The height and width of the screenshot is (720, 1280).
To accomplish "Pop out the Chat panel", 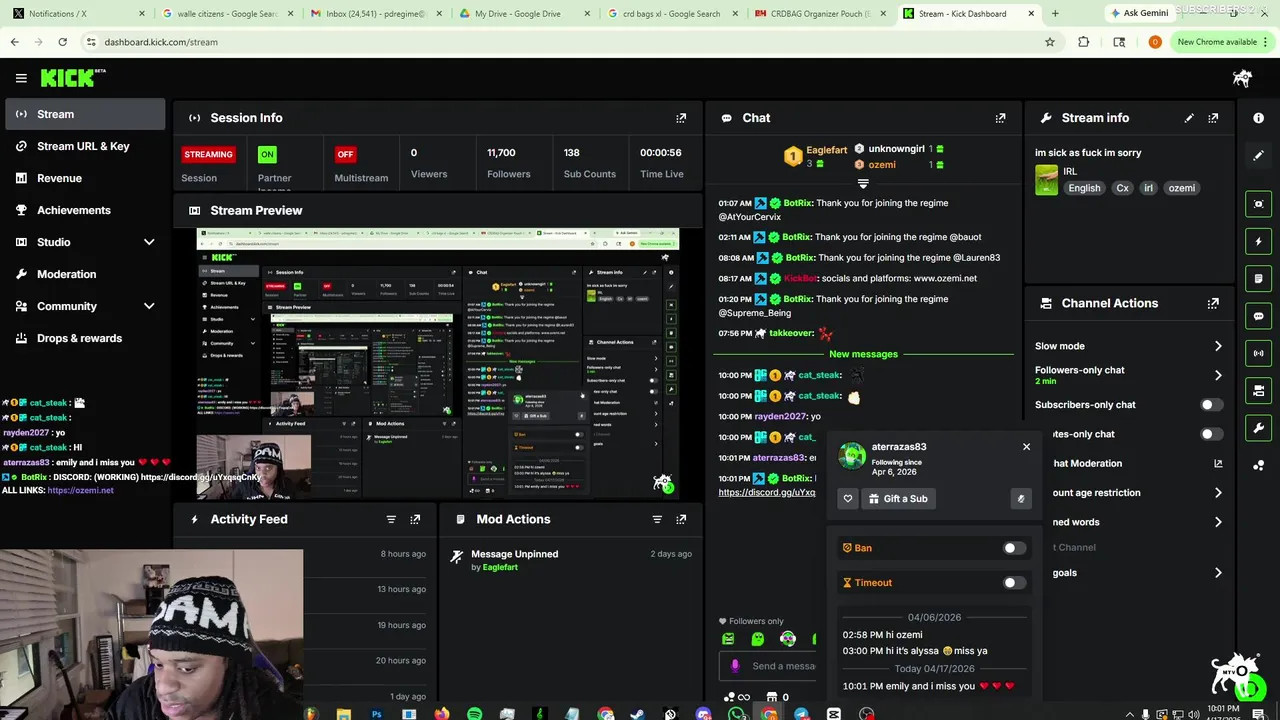I will pos(1000,118).
